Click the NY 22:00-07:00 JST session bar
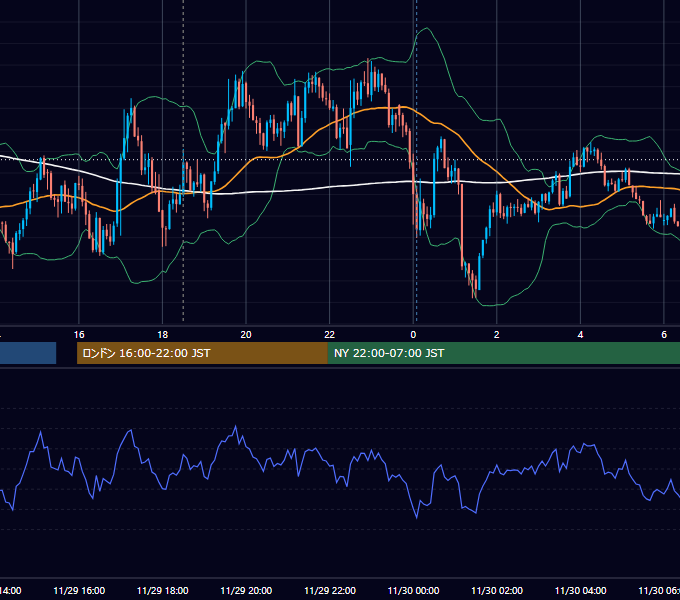The width and height of the screenshot is (680, 600). pos(504,353)
